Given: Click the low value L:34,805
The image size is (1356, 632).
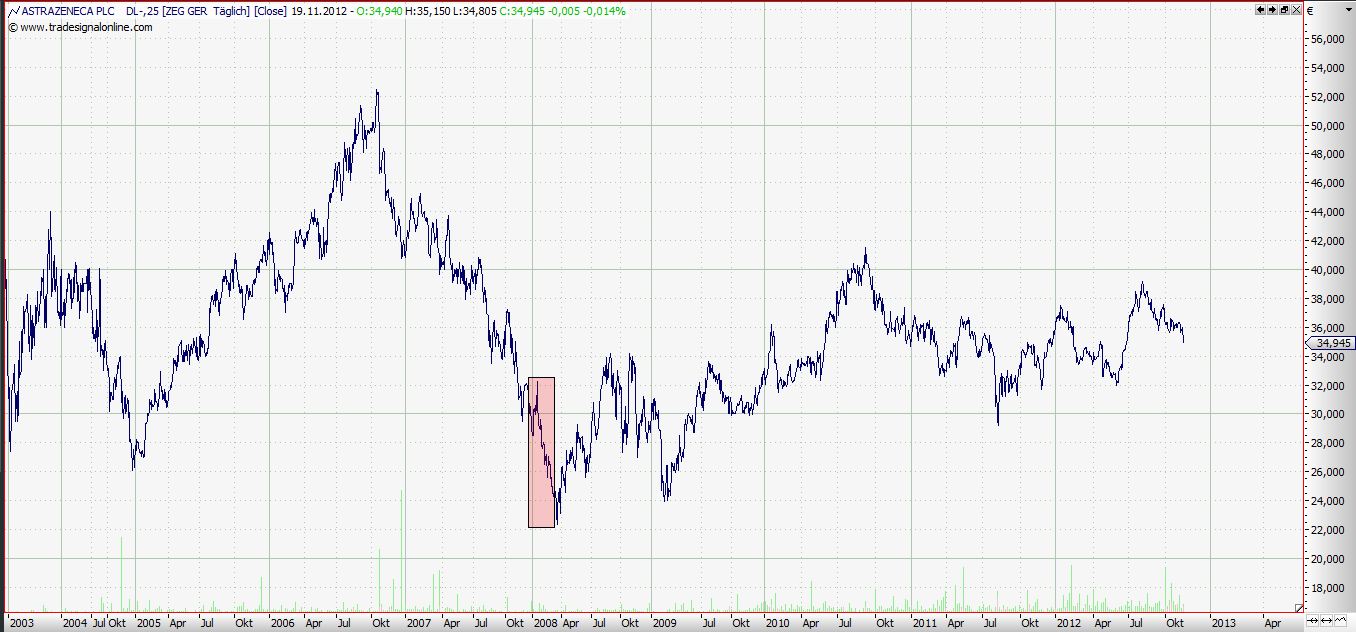Looking at the screenshot, I should 477,11.
